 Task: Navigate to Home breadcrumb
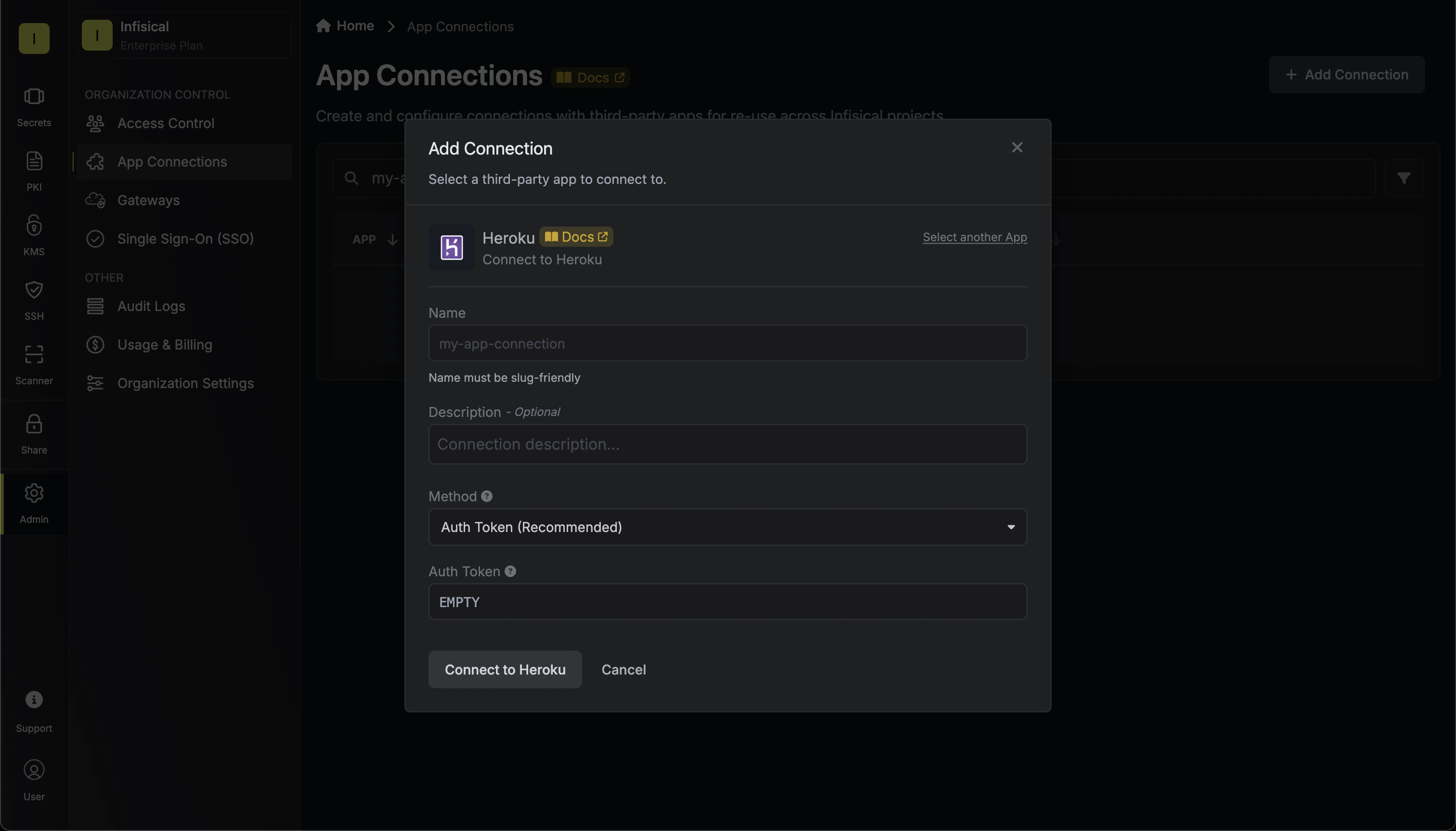(345, 26)
